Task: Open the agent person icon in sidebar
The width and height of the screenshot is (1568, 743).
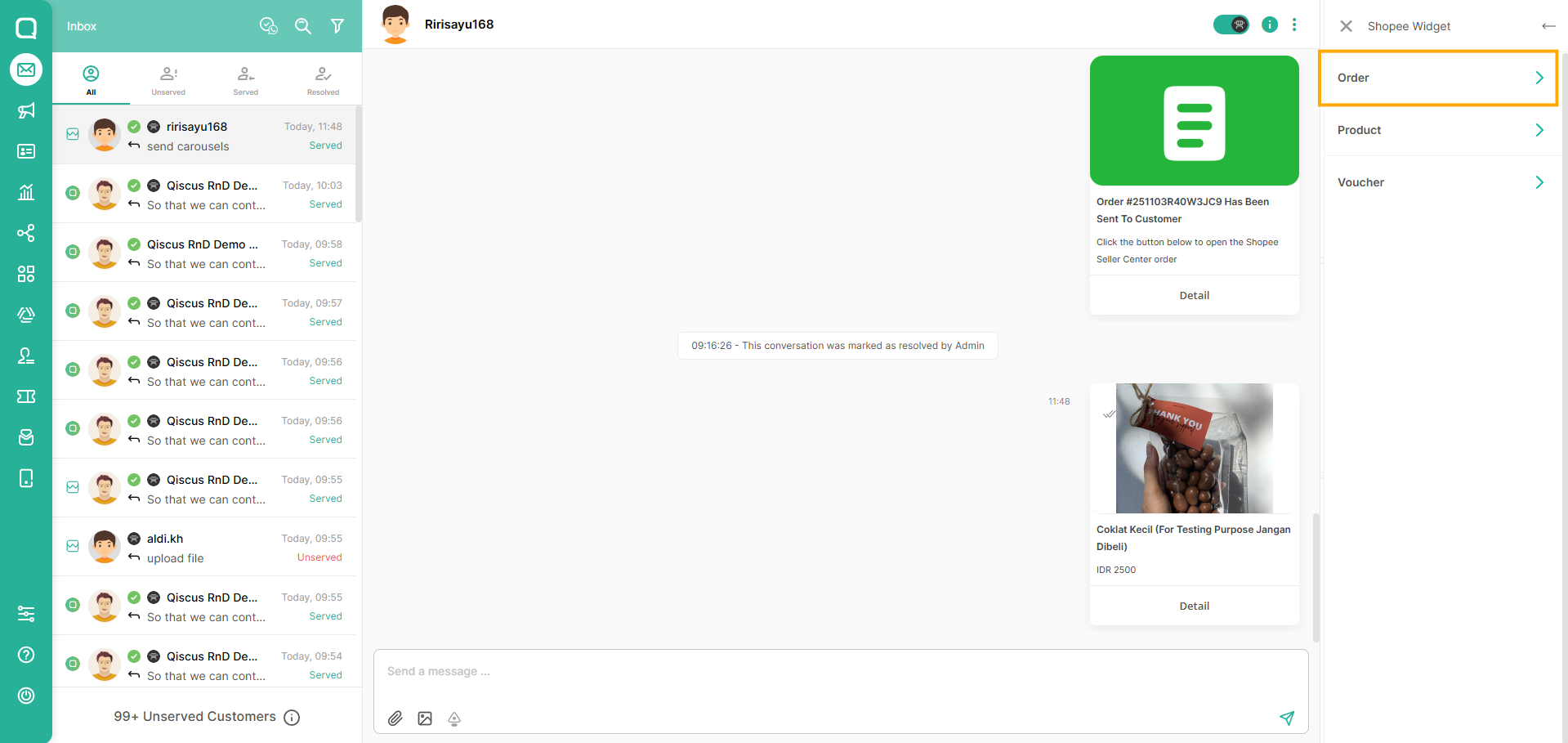Action: point(26,356)
